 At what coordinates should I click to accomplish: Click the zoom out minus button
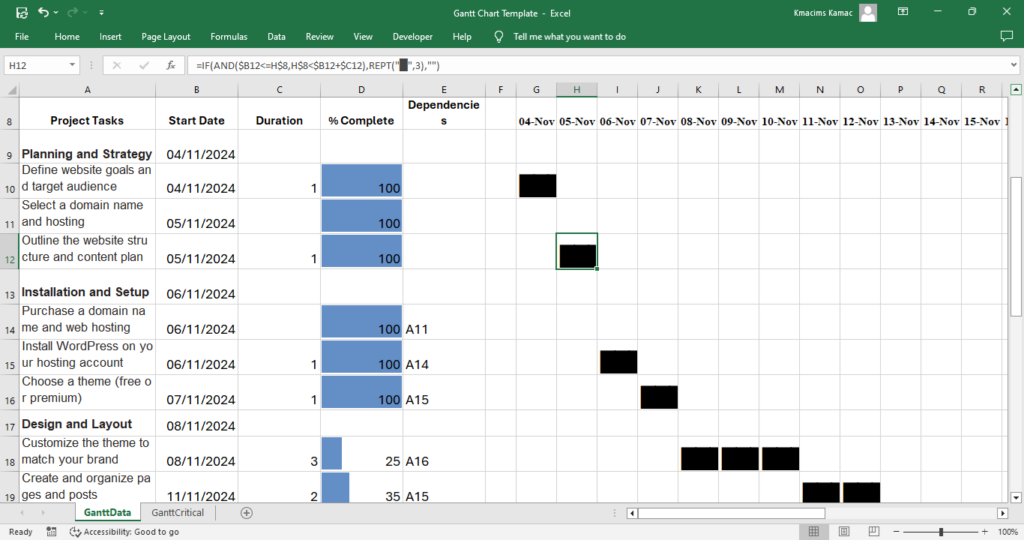[896, 532]
